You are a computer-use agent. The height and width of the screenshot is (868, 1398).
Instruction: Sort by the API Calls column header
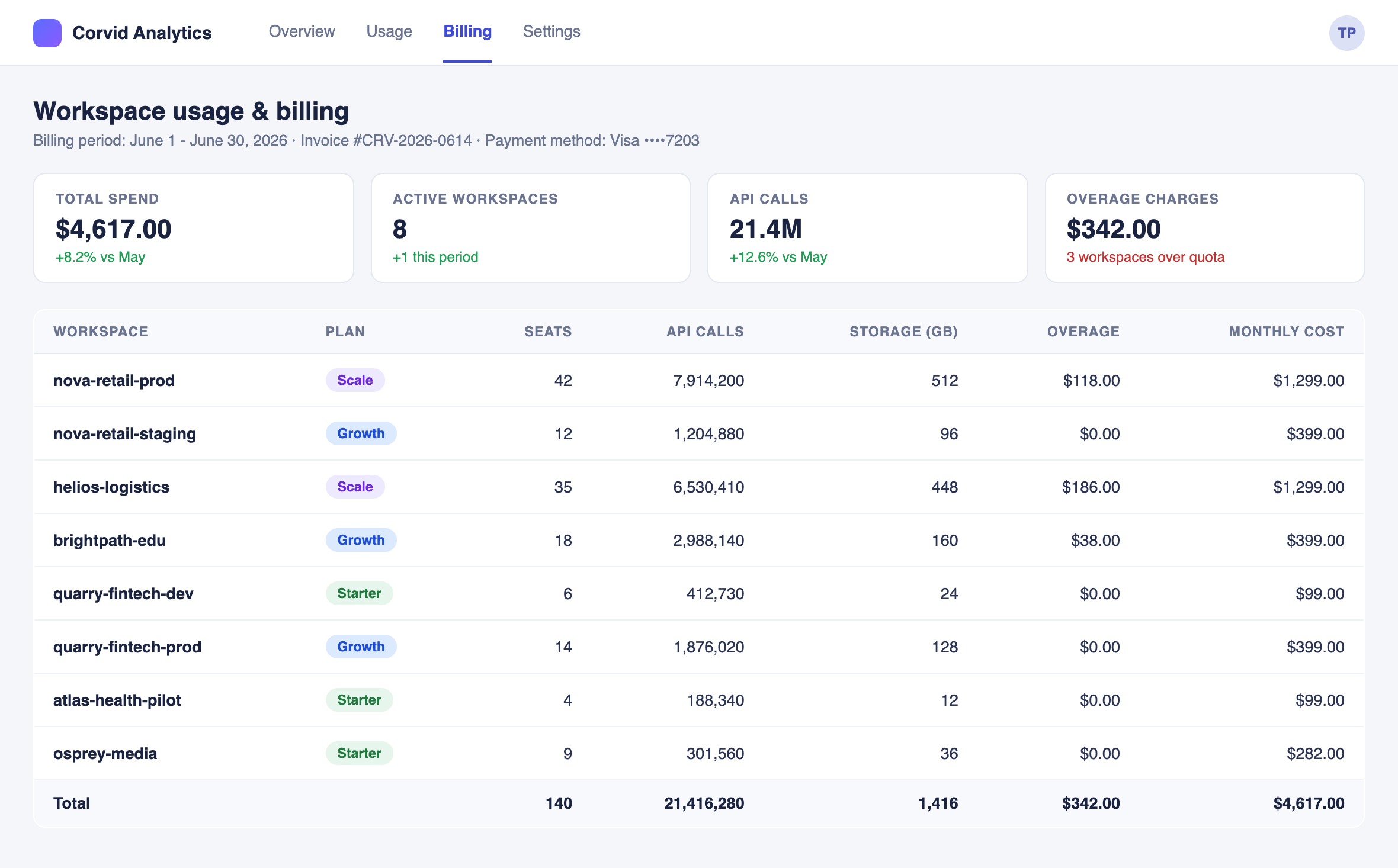point(705,332)
